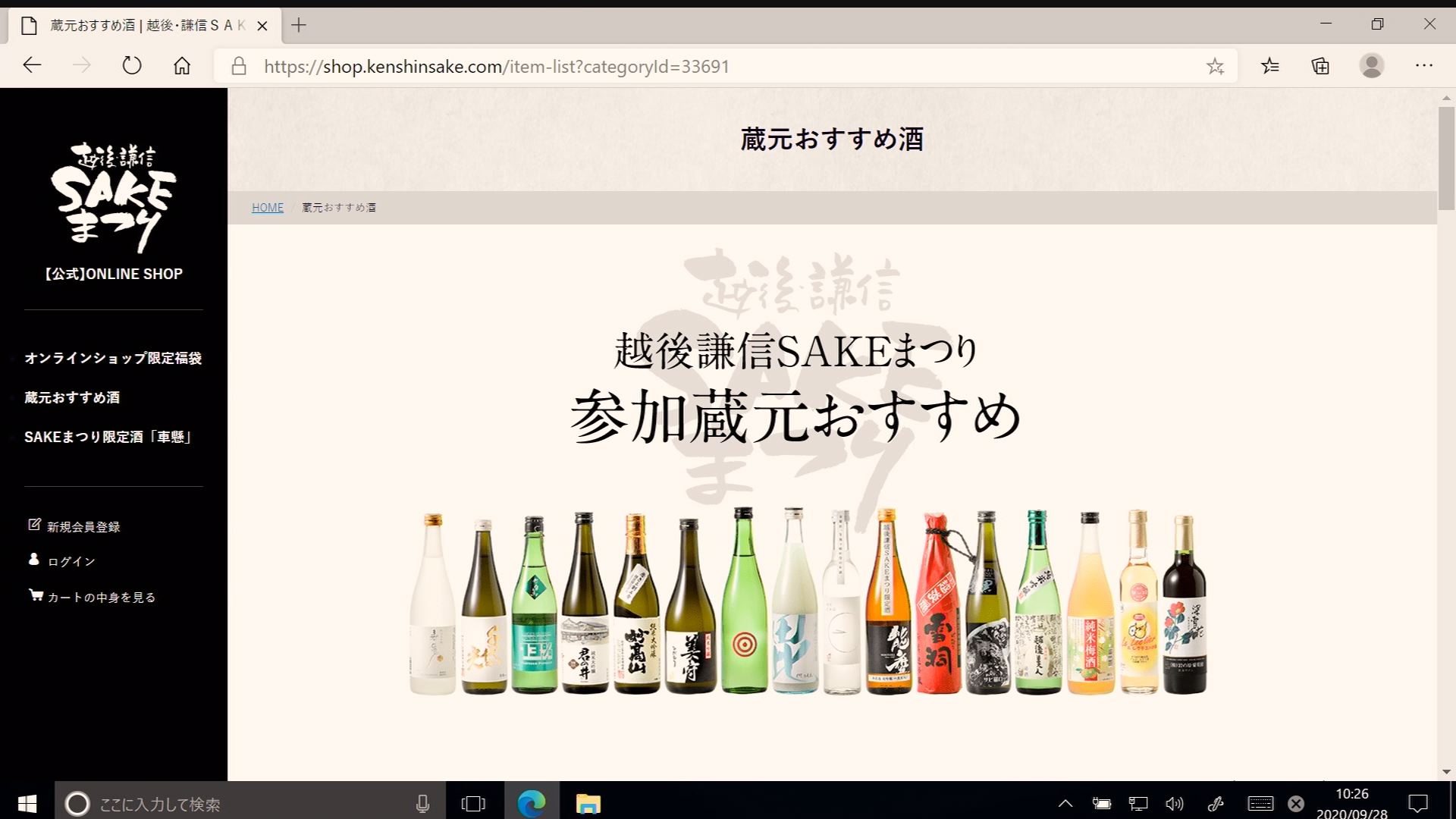Open the Edge settings and more menu
The image size is (1456, 819).
(x=1423, y=66)
